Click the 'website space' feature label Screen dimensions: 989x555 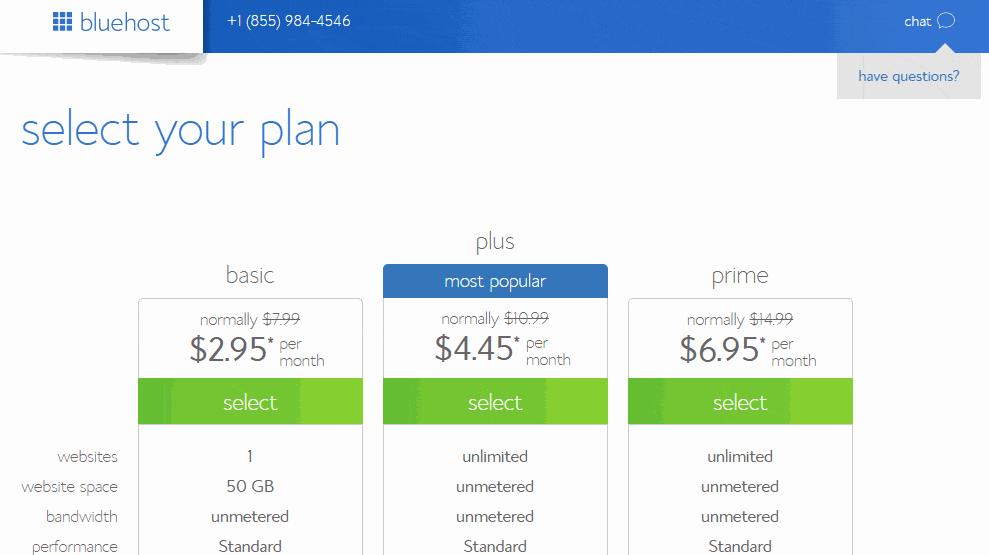coord(69,487)
